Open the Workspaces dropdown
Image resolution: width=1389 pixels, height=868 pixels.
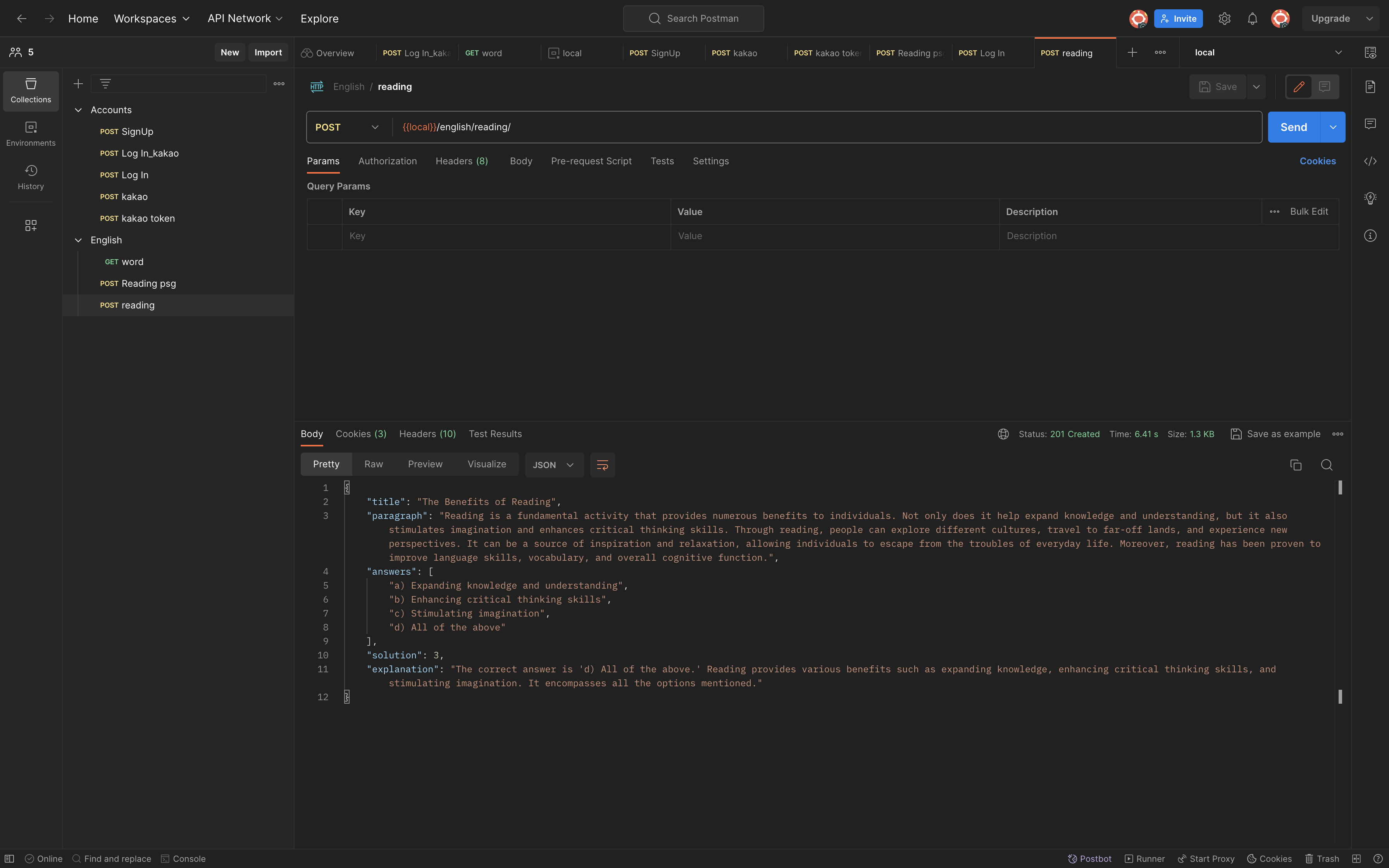tap(152, 18)
